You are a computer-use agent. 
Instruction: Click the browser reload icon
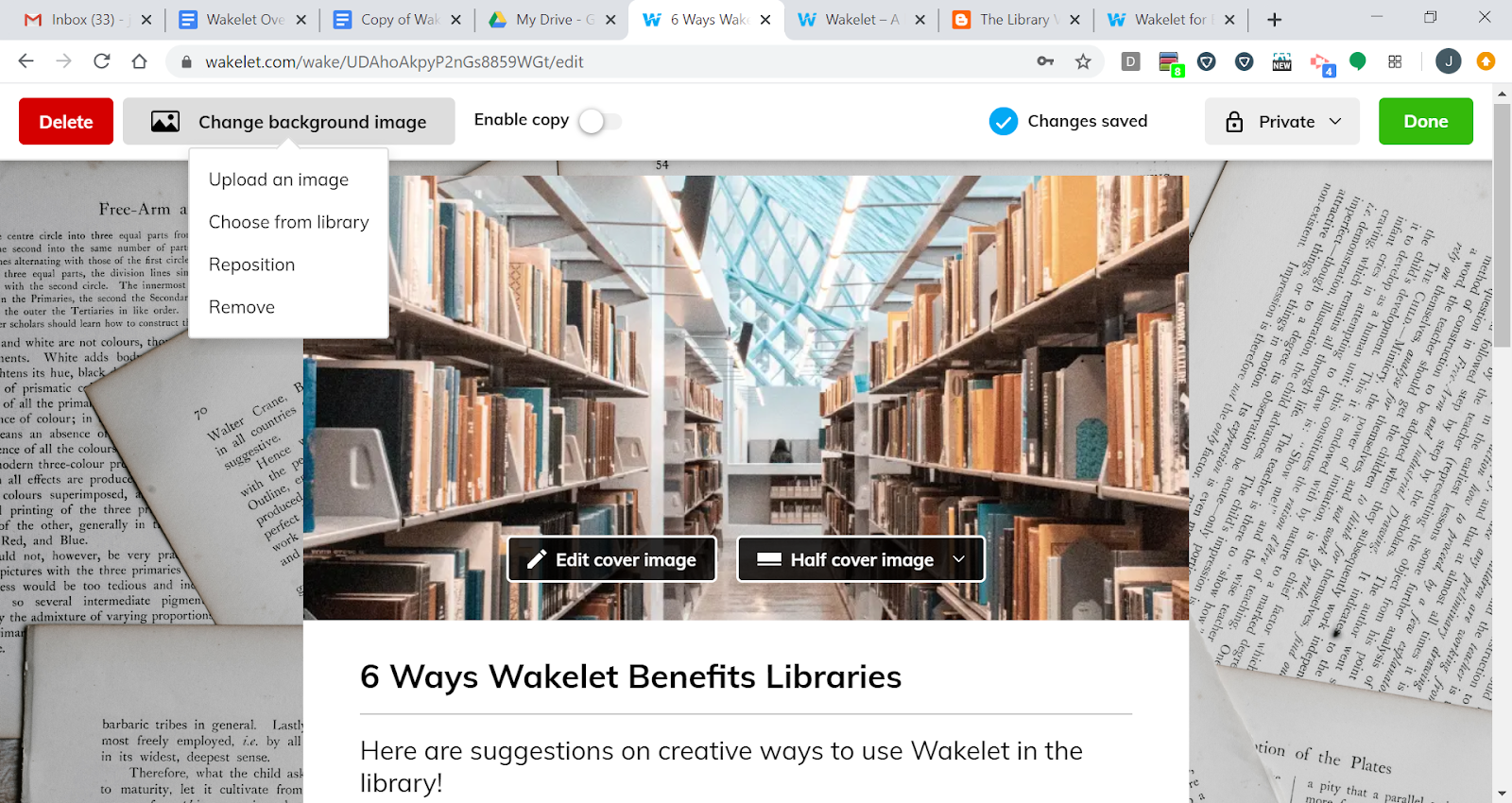click(x=101, y=61)
